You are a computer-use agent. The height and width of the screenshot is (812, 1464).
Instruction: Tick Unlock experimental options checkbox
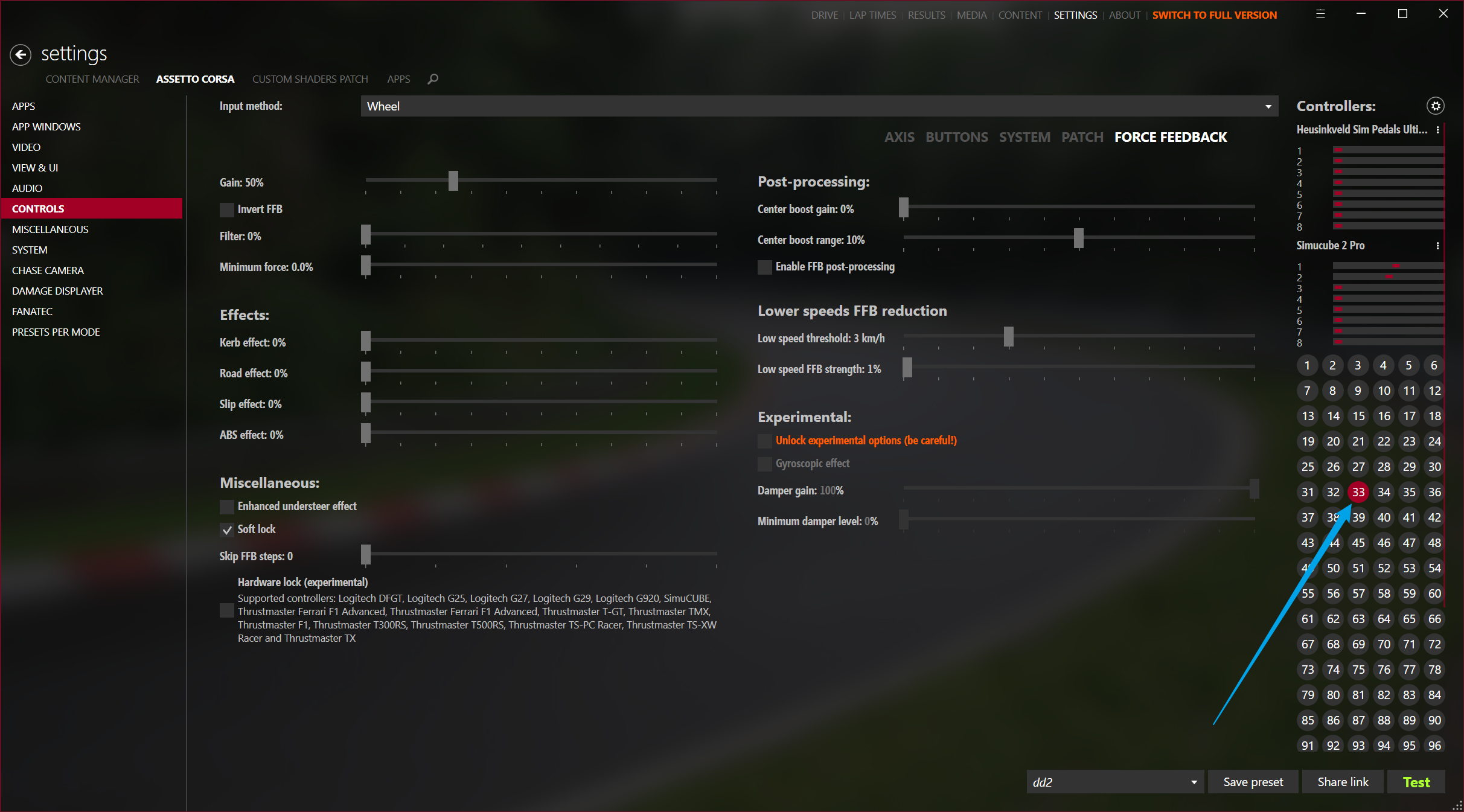pos(765,441)
